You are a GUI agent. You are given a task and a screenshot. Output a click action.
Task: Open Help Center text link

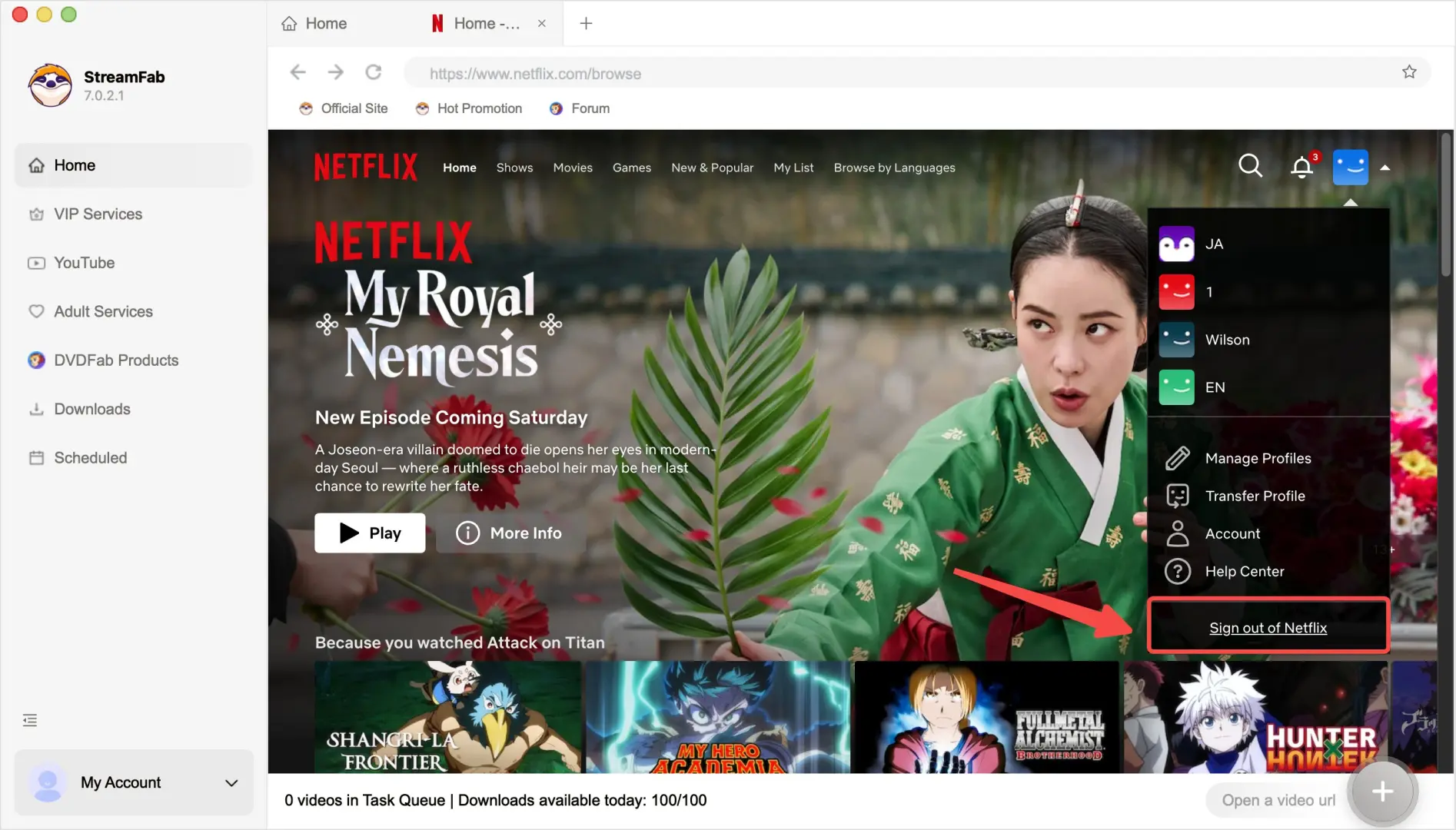coord(1245,571)
